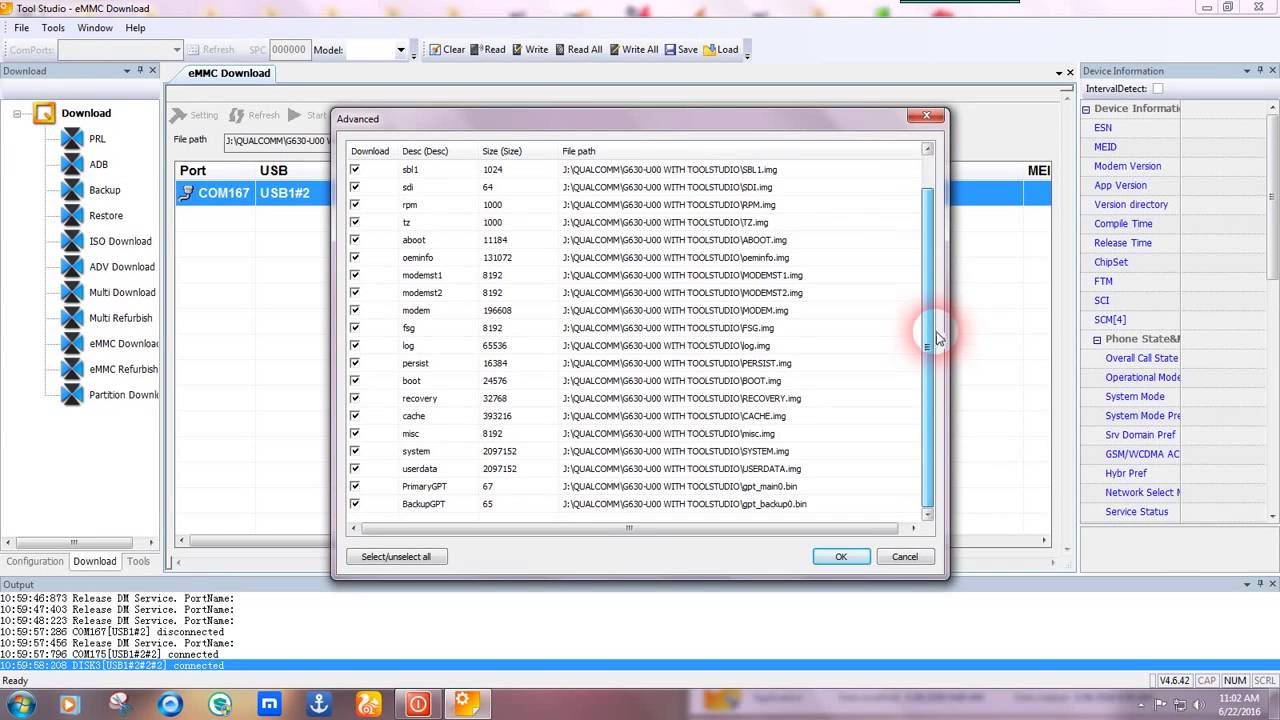Switch to the Configuration tab
Image resolution: width=1280 pixels, height=720 pixels.
pyautogui.click(x=35, y=562)
